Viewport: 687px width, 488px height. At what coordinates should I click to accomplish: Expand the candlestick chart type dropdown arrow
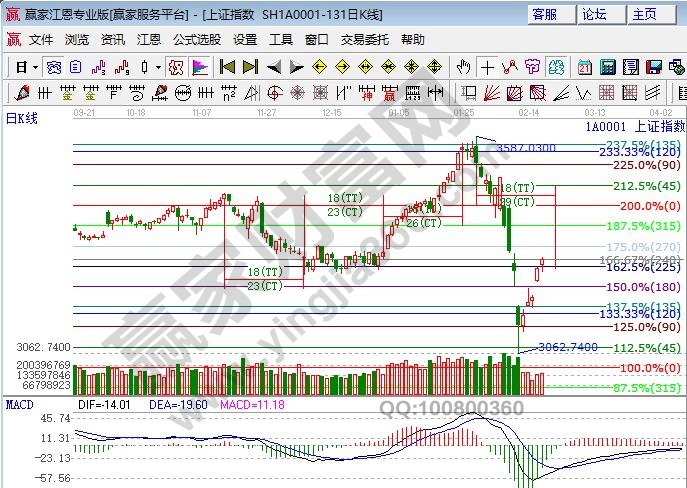(158, 68)
